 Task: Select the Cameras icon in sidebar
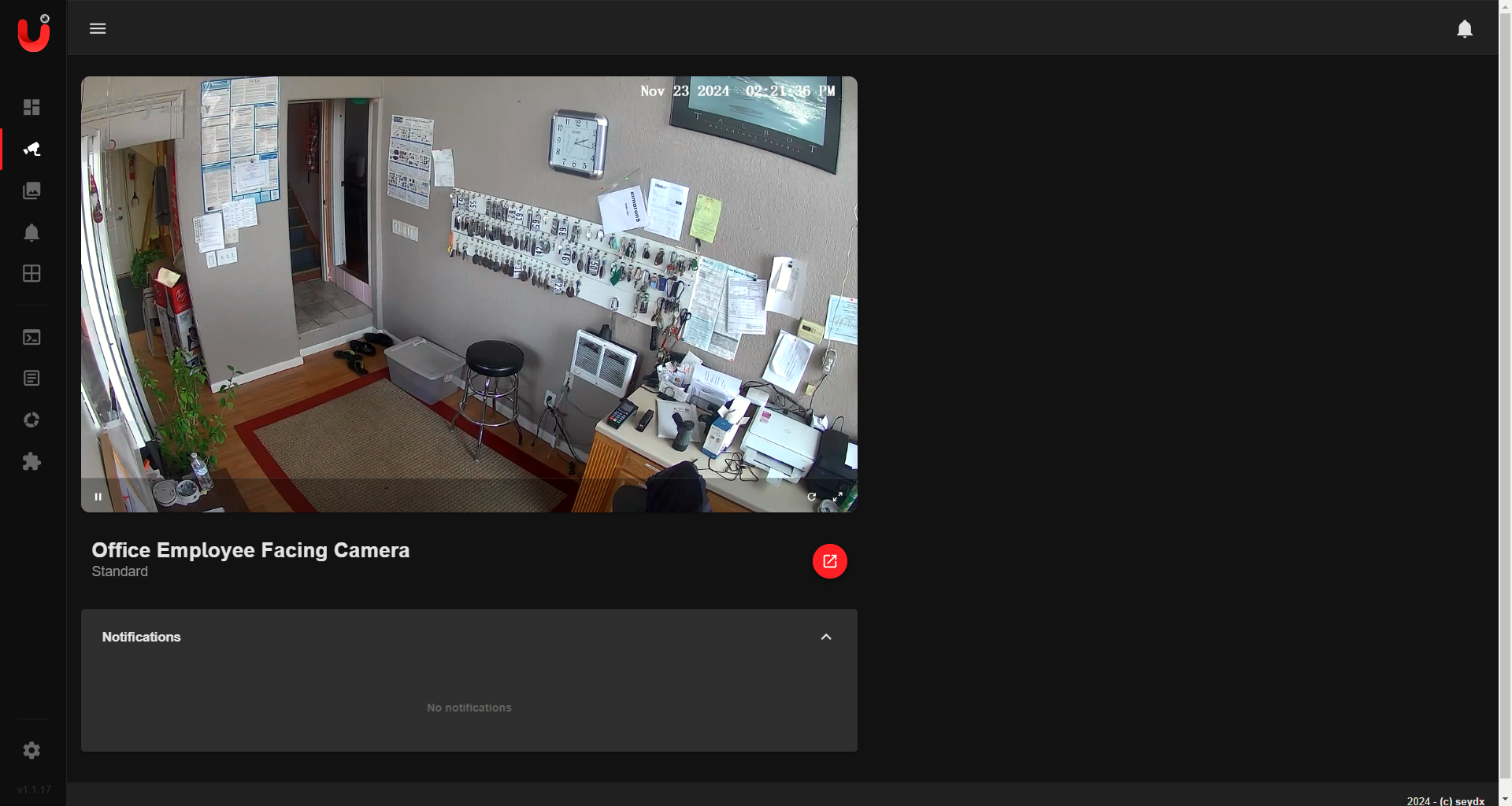click(31, 149)
